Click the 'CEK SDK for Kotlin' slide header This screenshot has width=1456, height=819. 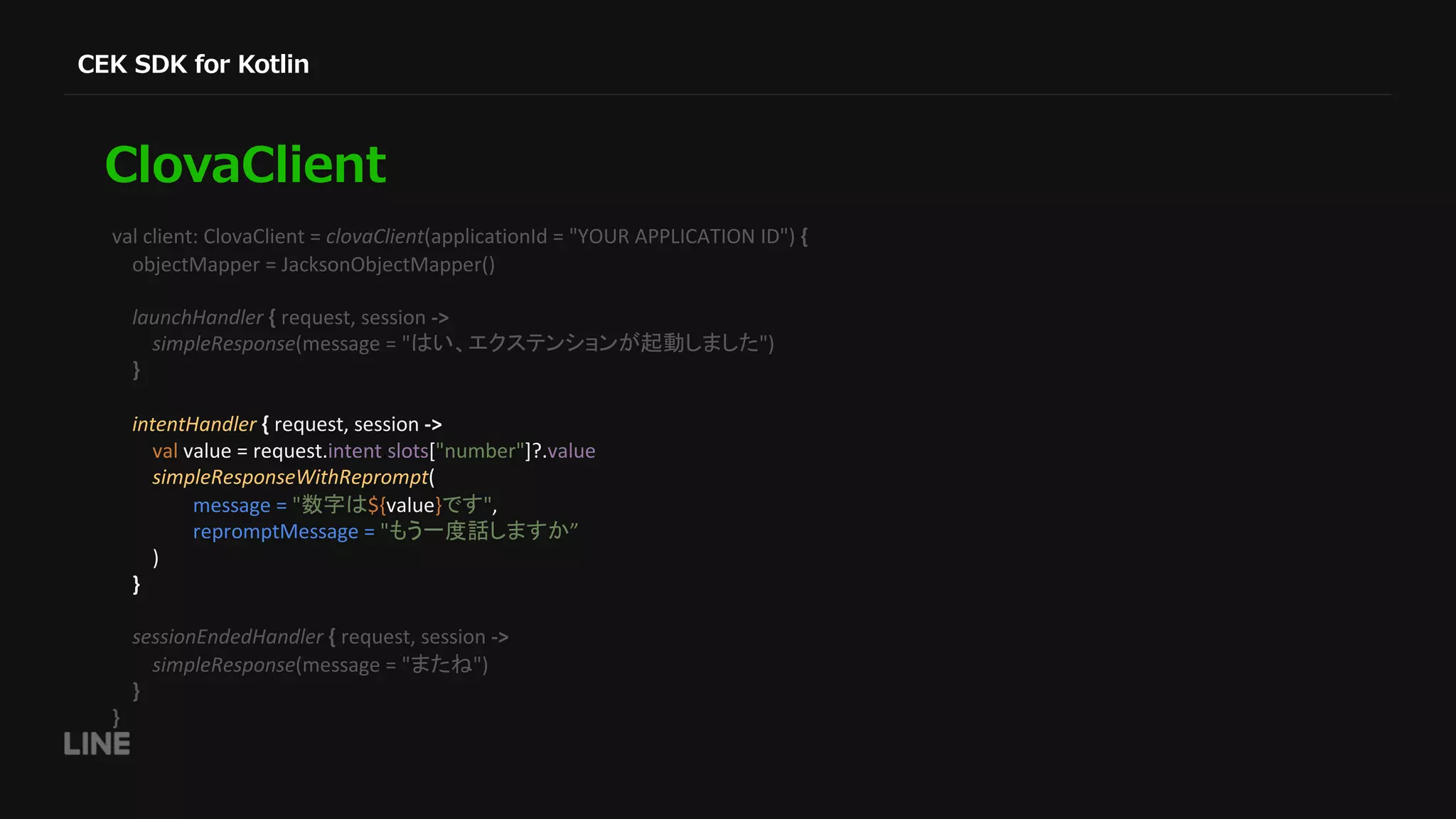pyautogui.click(x=193, y=64)
